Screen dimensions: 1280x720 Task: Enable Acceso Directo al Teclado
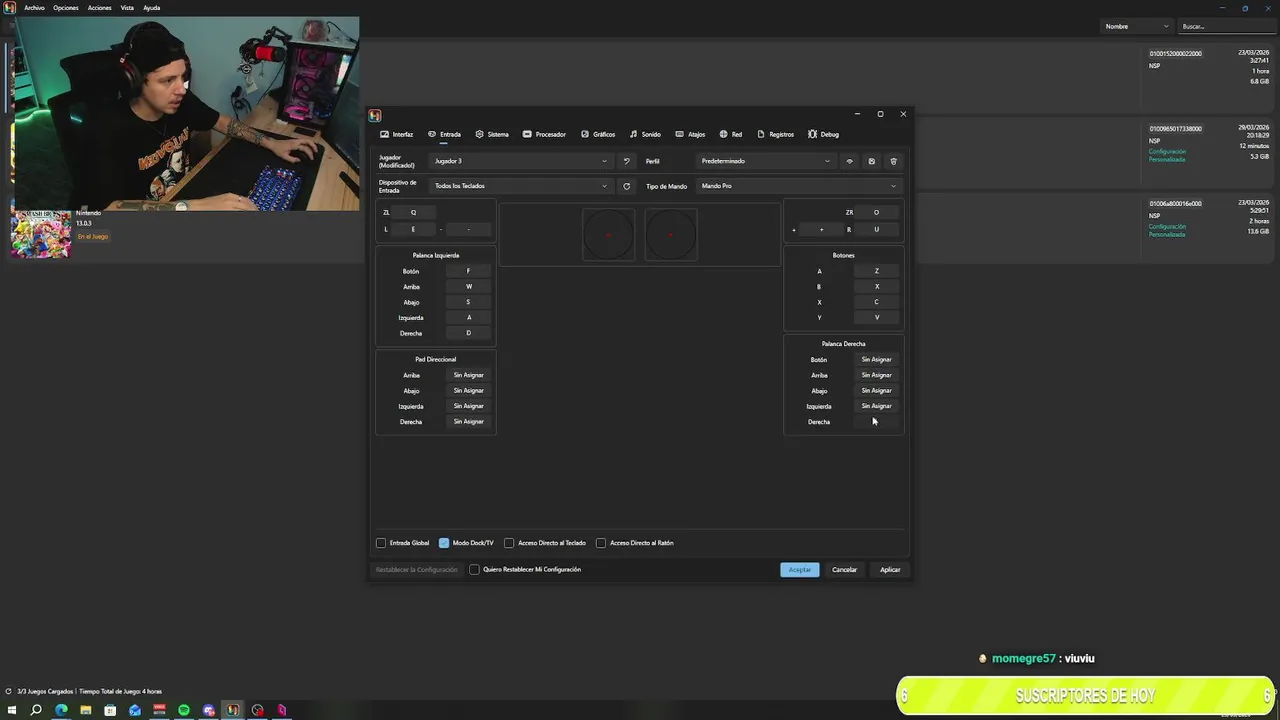[509, 543]
